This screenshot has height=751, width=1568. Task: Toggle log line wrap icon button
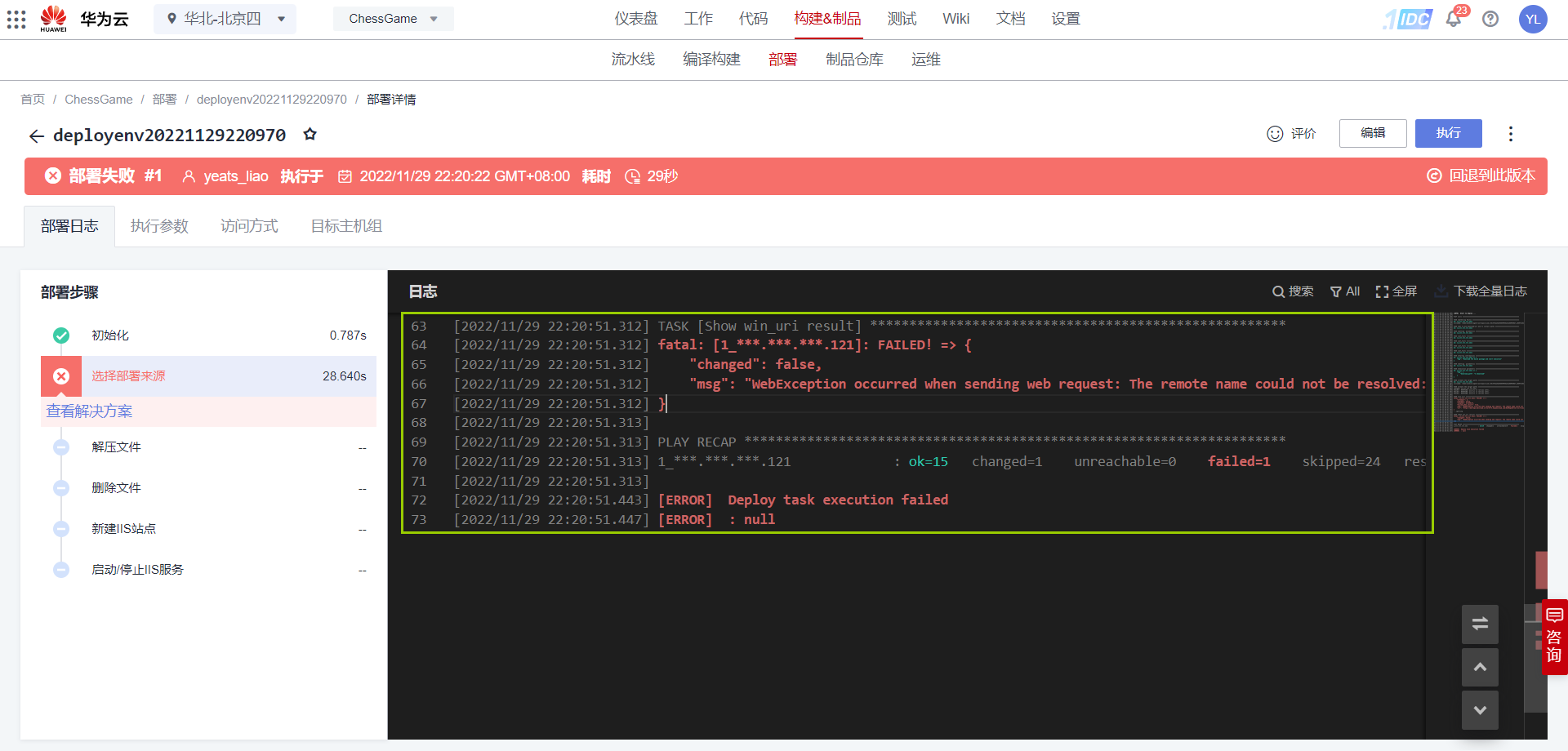1480,624
